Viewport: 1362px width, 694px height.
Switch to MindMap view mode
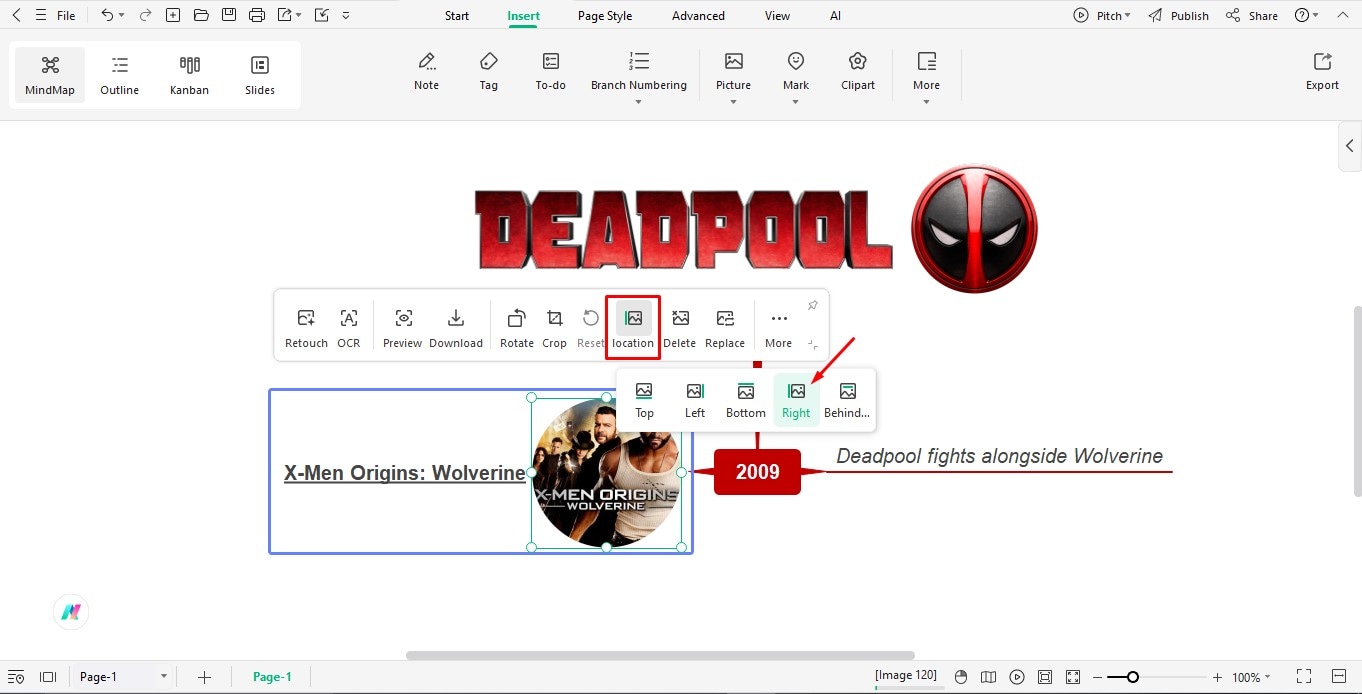pos(50,75)
